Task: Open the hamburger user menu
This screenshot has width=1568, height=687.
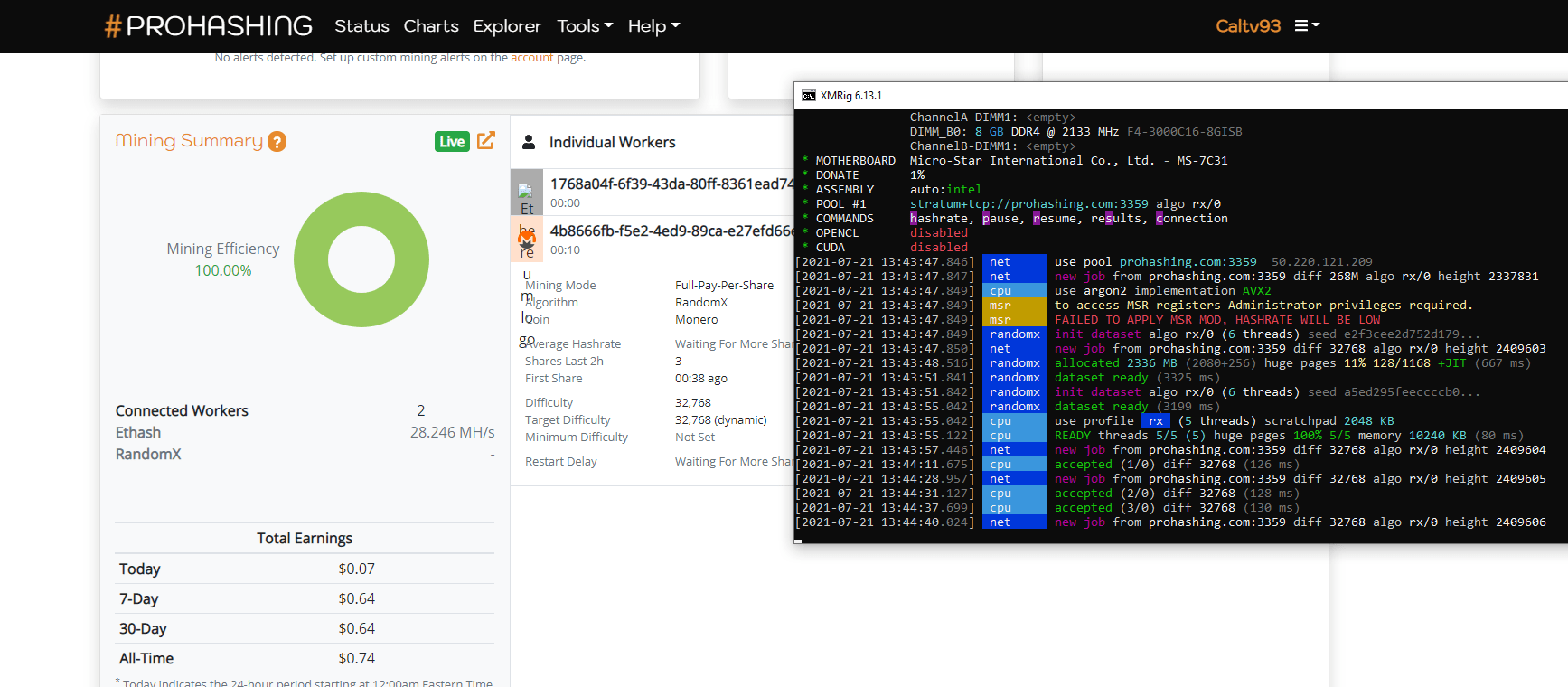Action: pos(1307,25)
